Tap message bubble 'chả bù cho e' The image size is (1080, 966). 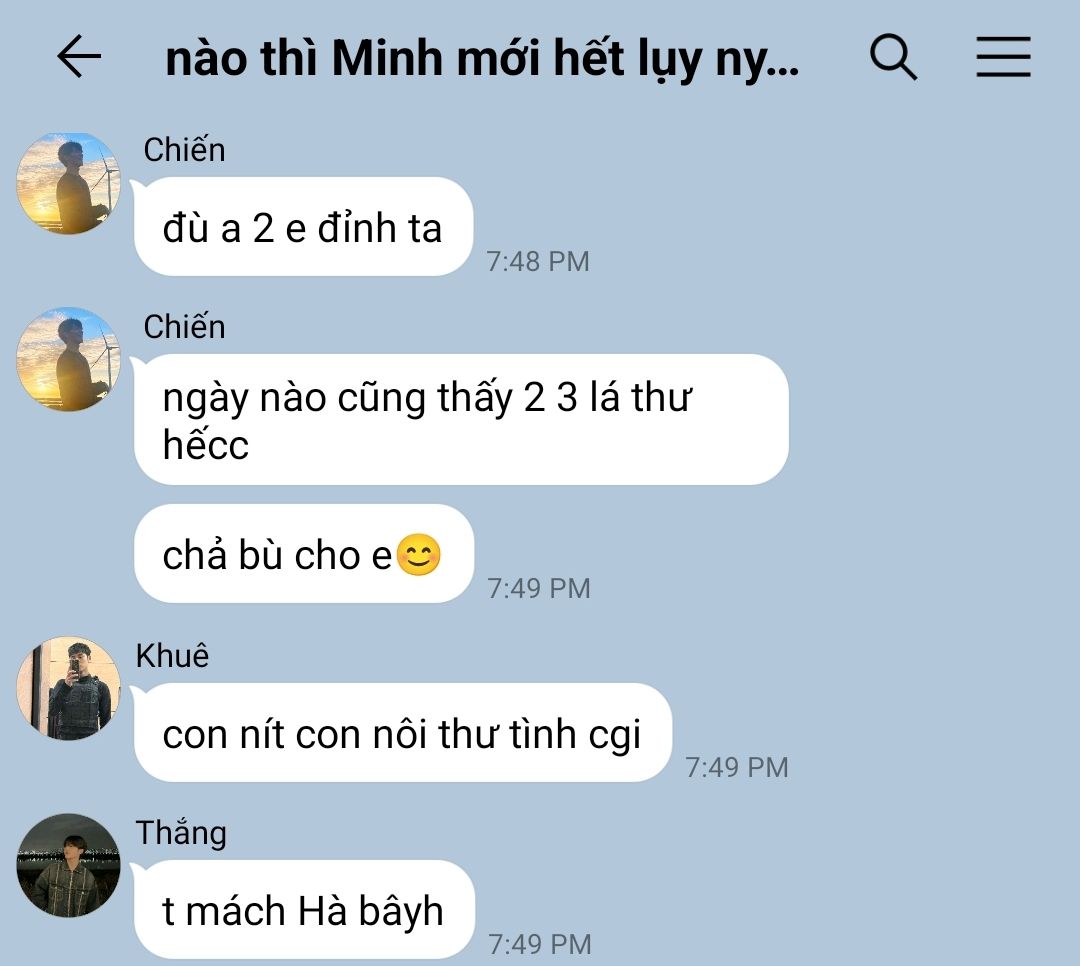click(x=304, y=553)
